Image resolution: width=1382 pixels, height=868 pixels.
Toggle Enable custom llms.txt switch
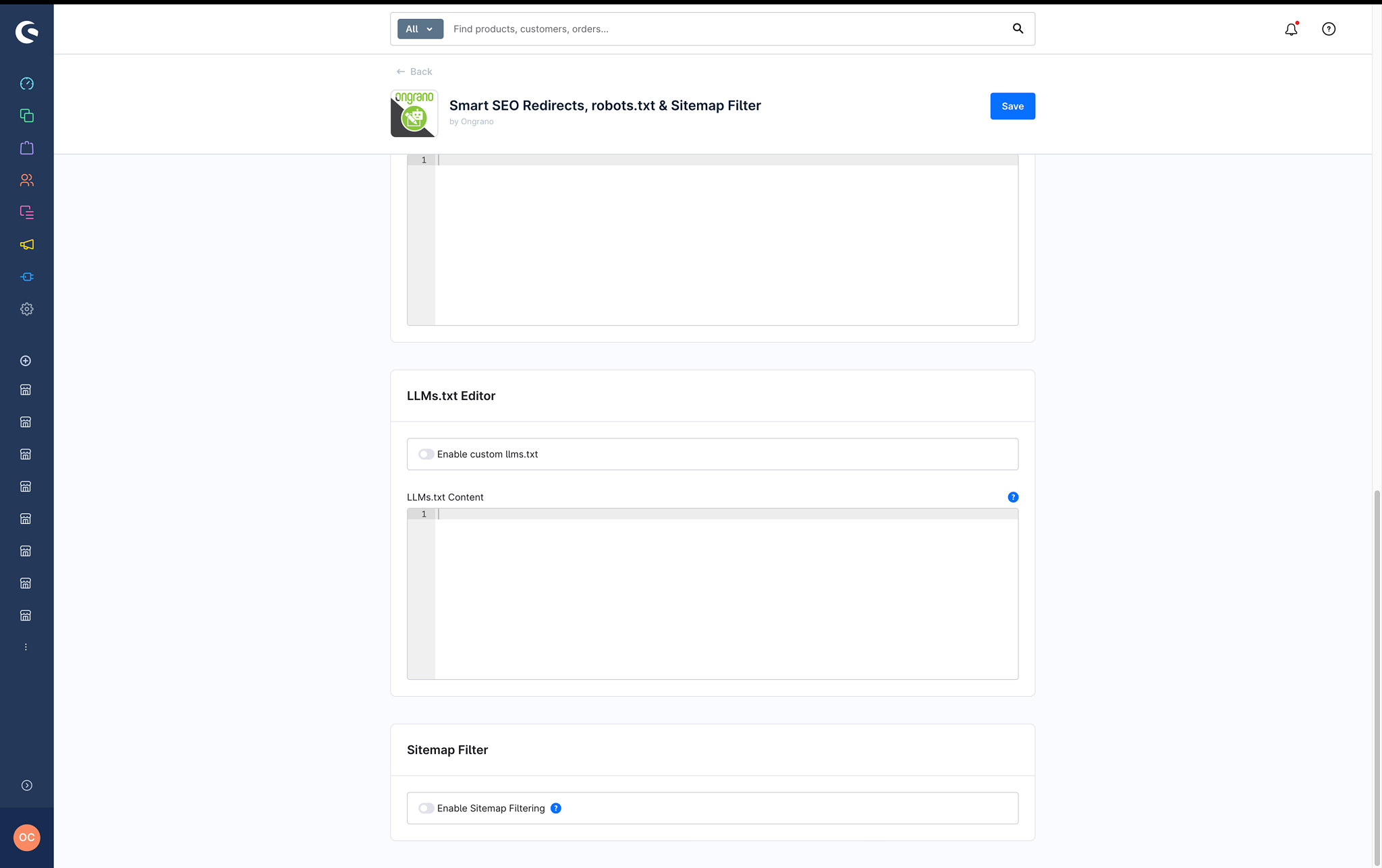426,455
